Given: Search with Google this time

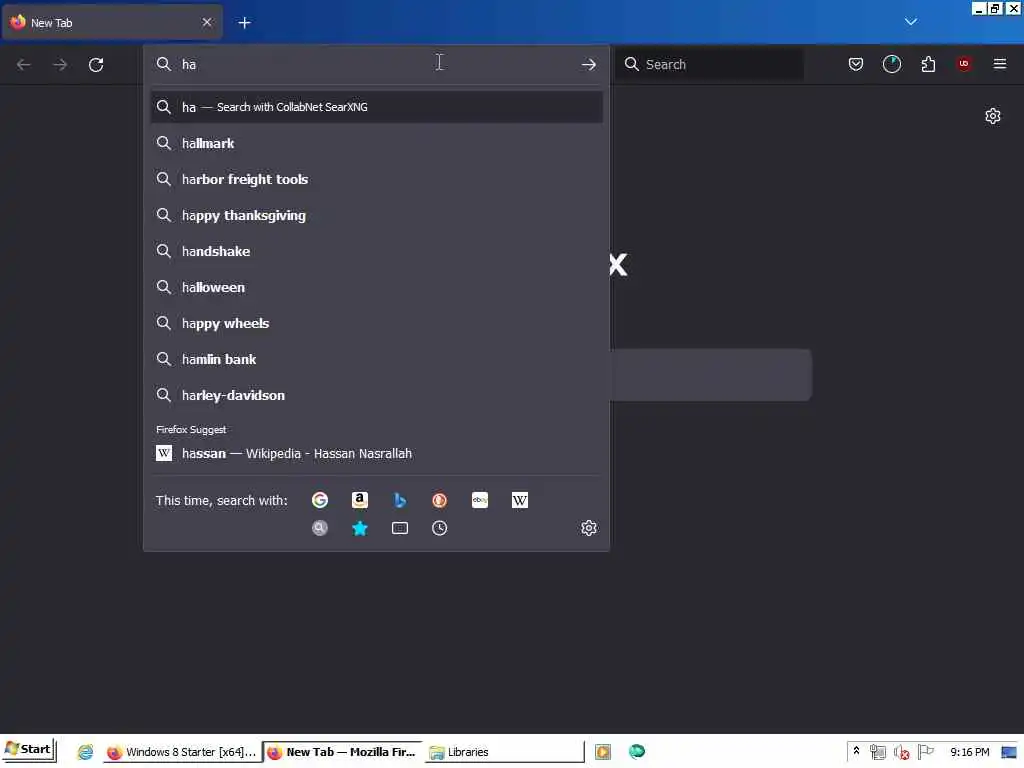Looking at the screenshot, I should [x=320, y=500].
